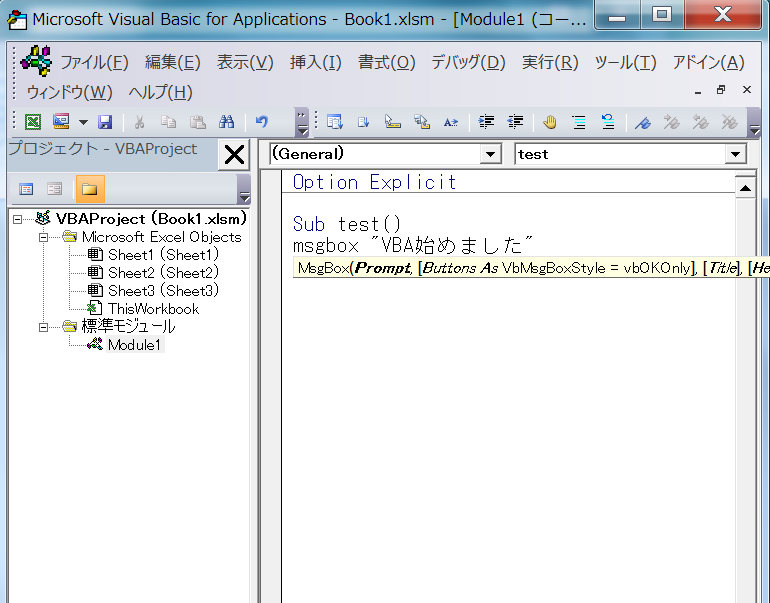Image resolution: width=770 pixels, height=603 pixels.
Task: Click the Clear All Bookmarks icon
Action: (x=730, y=122)
